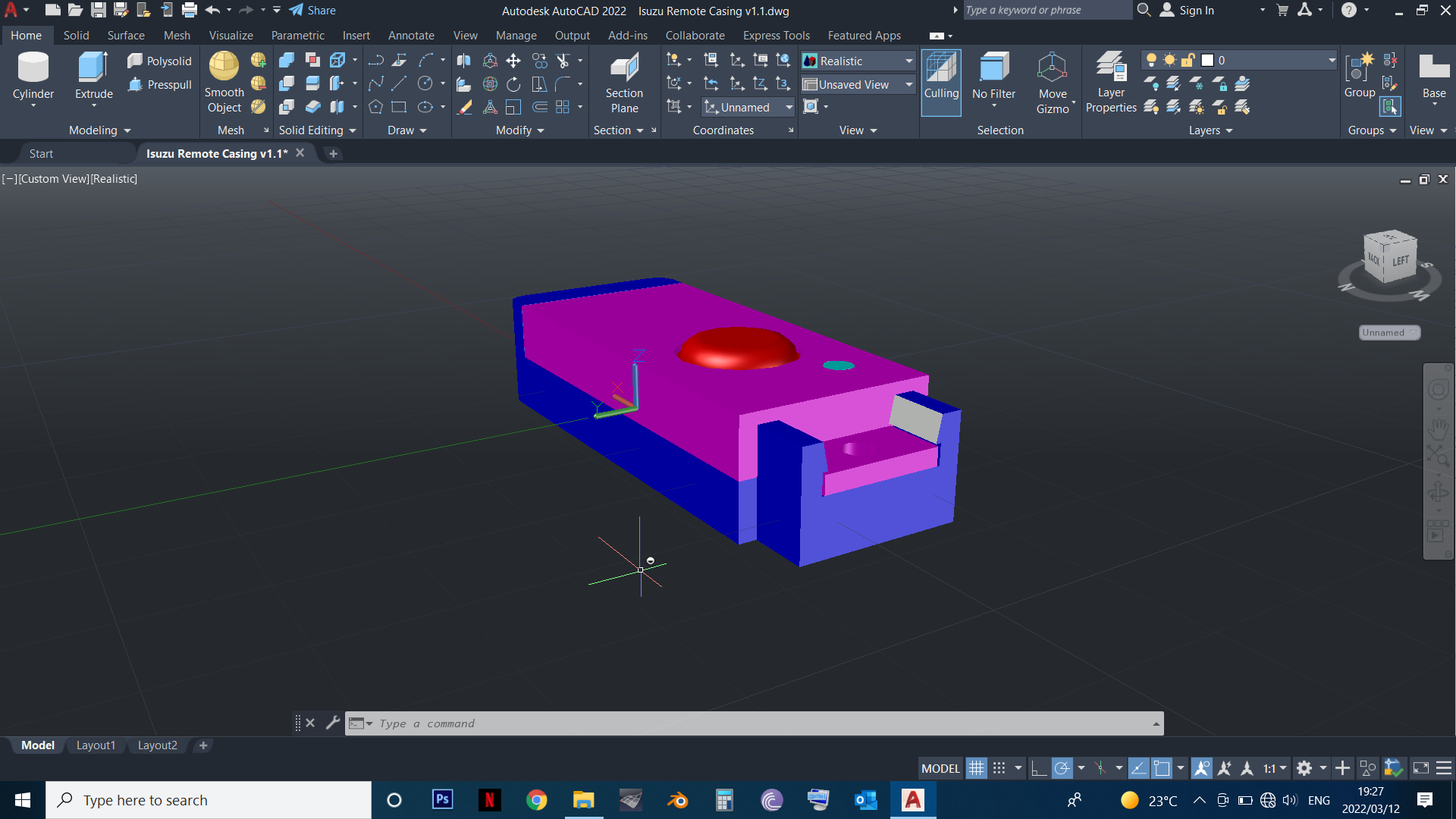
Task: Activate the Move modify tool
Action: 513,60
